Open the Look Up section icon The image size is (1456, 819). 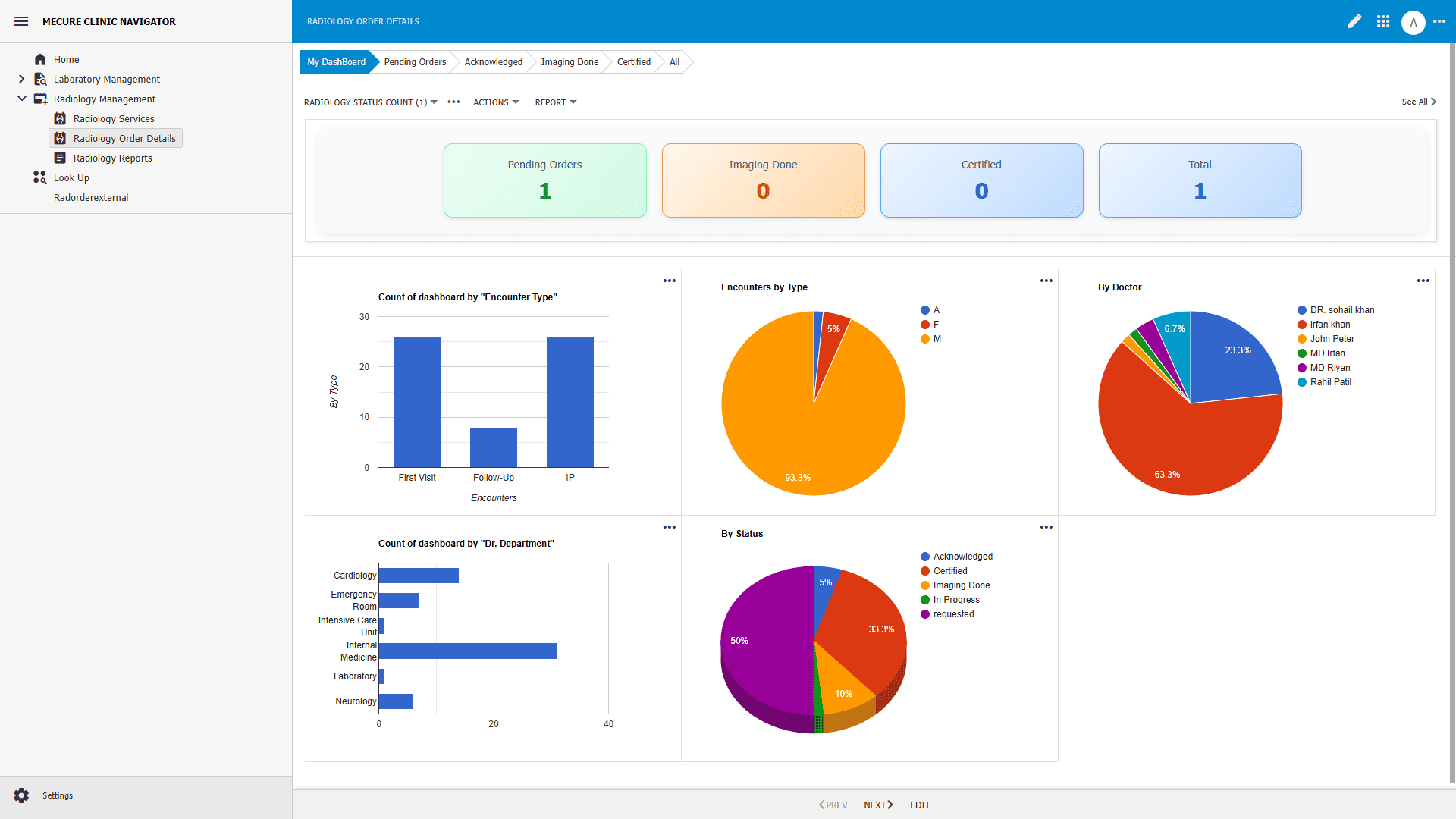pyautogui.click(x=39, y=177)
